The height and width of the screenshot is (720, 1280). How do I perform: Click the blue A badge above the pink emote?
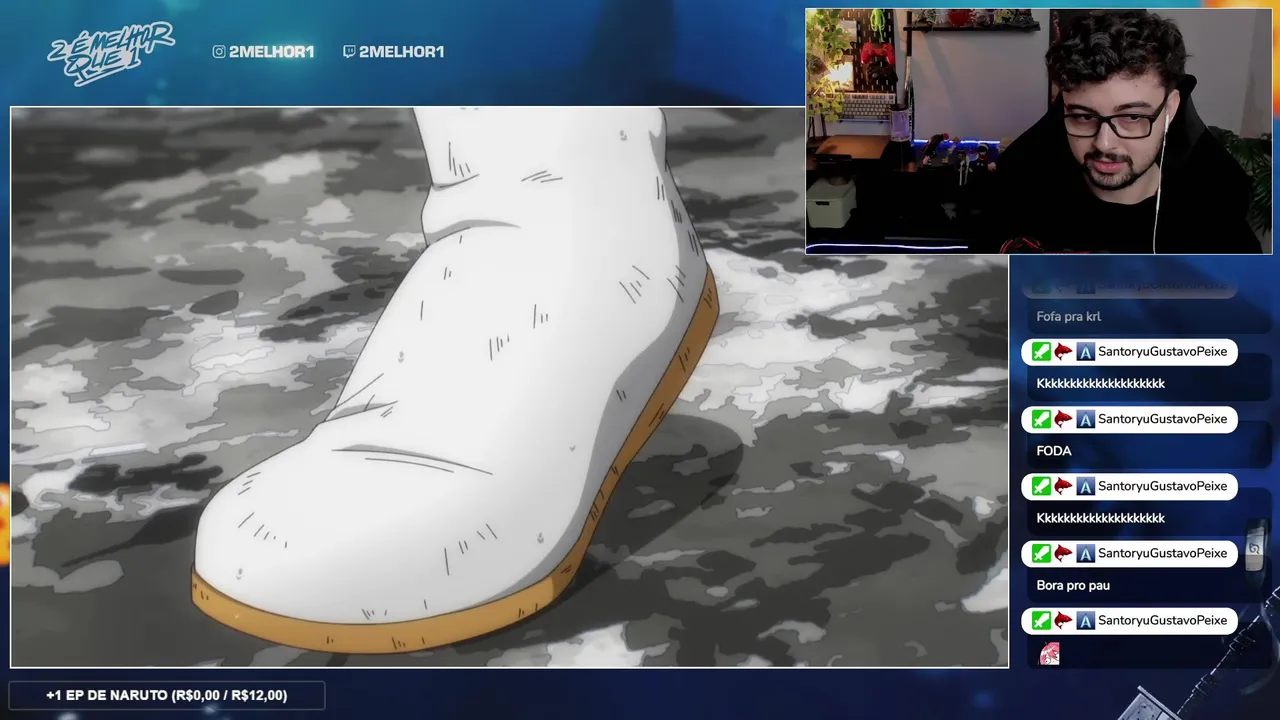tap(1085, 620)
